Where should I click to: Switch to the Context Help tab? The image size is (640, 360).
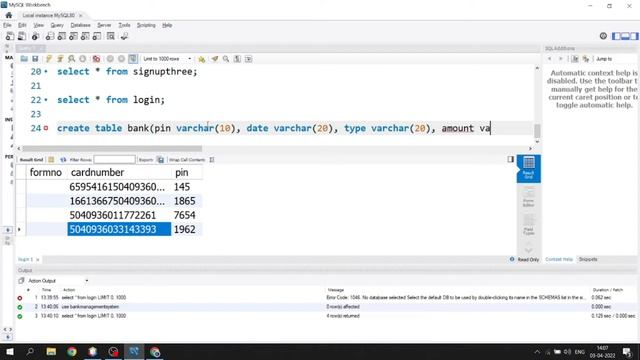[x=559, y=259]
